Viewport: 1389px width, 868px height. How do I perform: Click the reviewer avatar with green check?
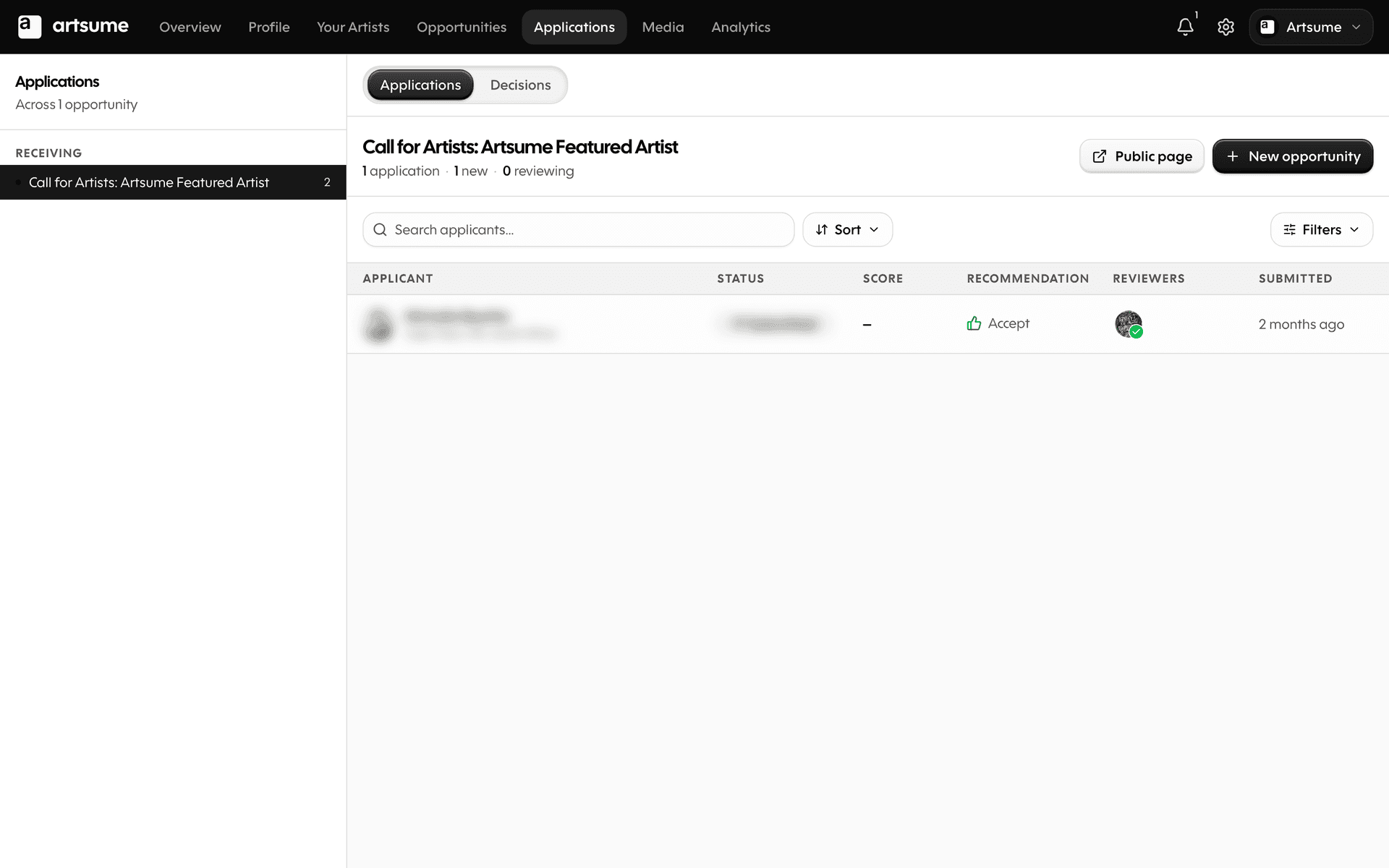pos(1129,324)
